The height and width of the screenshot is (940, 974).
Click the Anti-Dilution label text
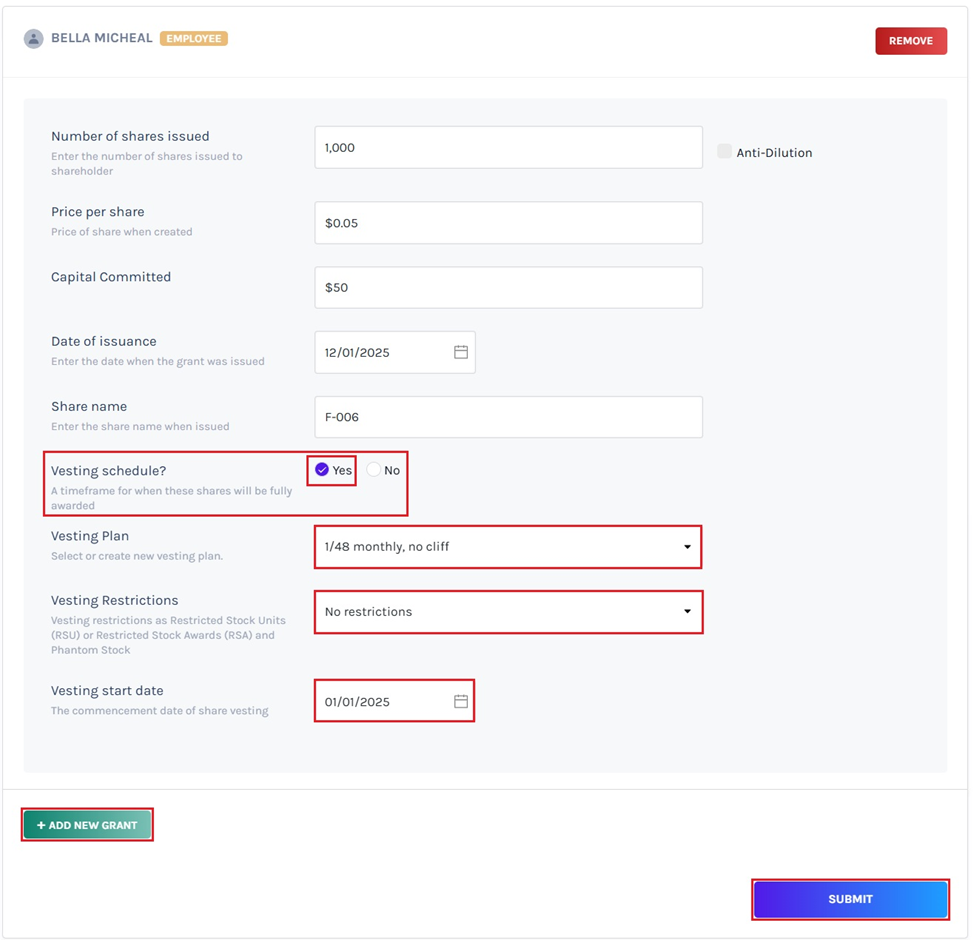tap(774, 153)
